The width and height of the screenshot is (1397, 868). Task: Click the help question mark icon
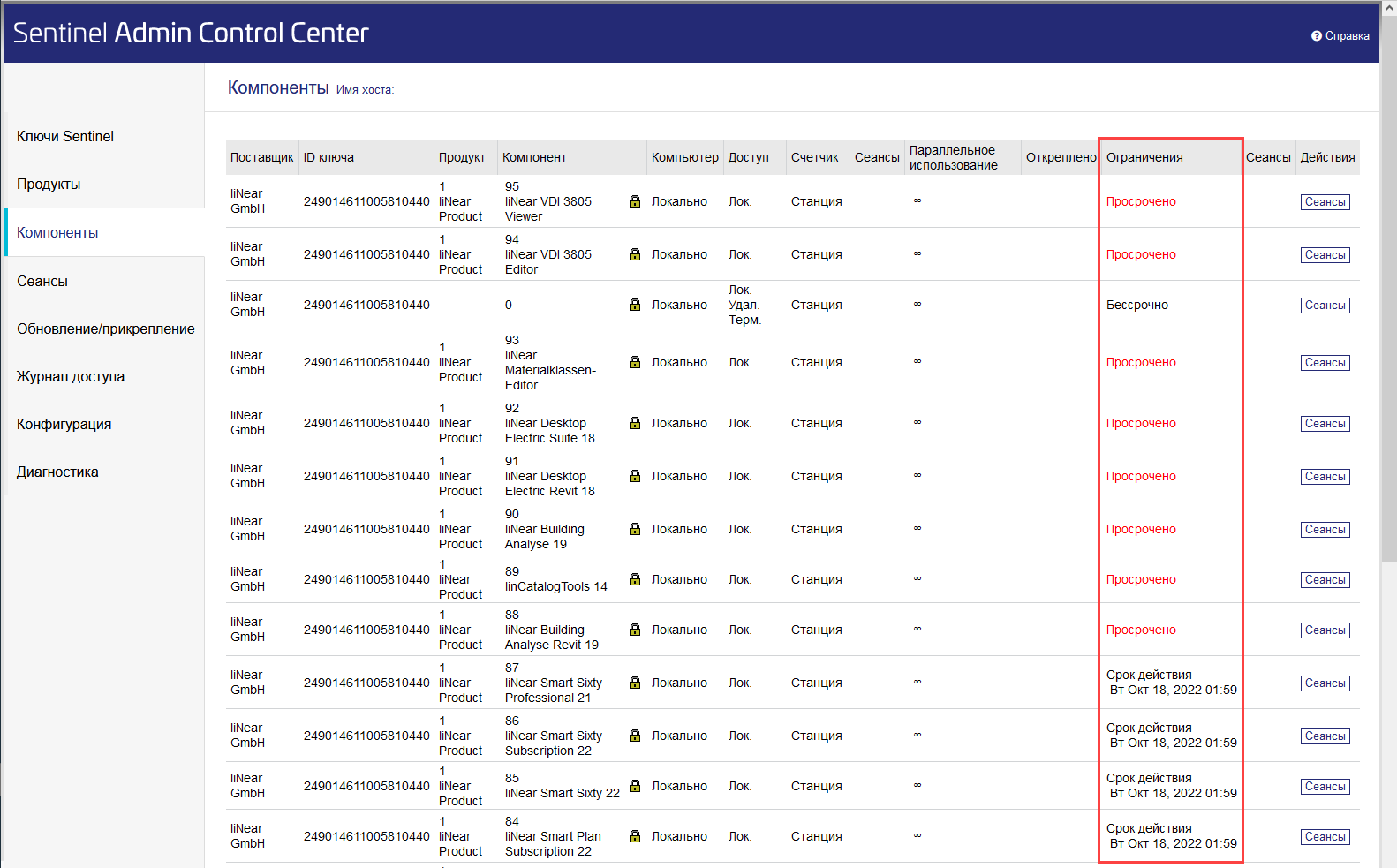[1317, 36]
